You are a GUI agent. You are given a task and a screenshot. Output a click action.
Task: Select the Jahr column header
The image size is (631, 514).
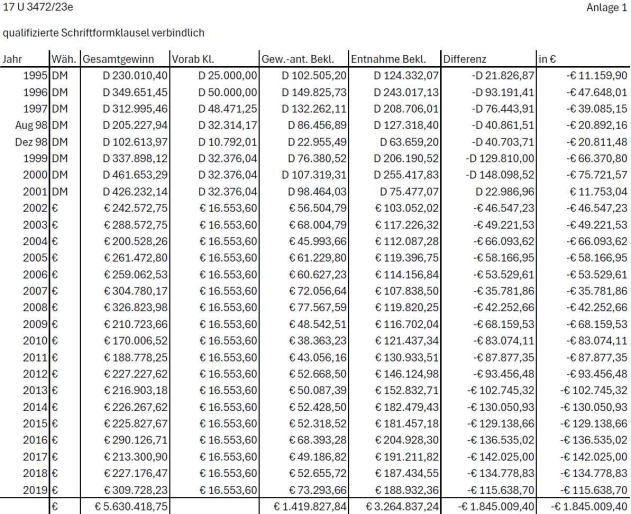coord(13,59)
